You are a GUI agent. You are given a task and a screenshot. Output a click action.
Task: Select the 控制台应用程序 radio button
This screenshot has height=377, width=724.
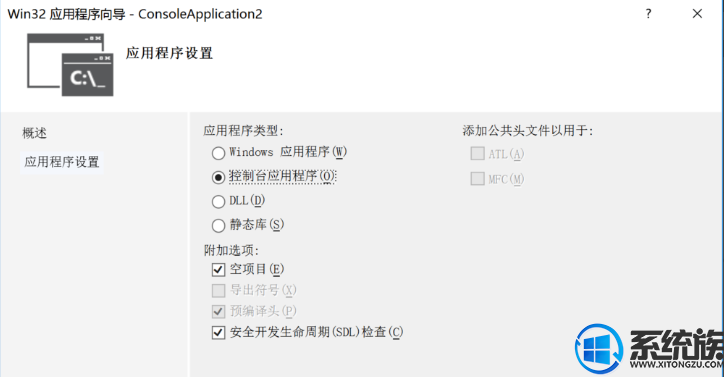click(x=218, y=177)
